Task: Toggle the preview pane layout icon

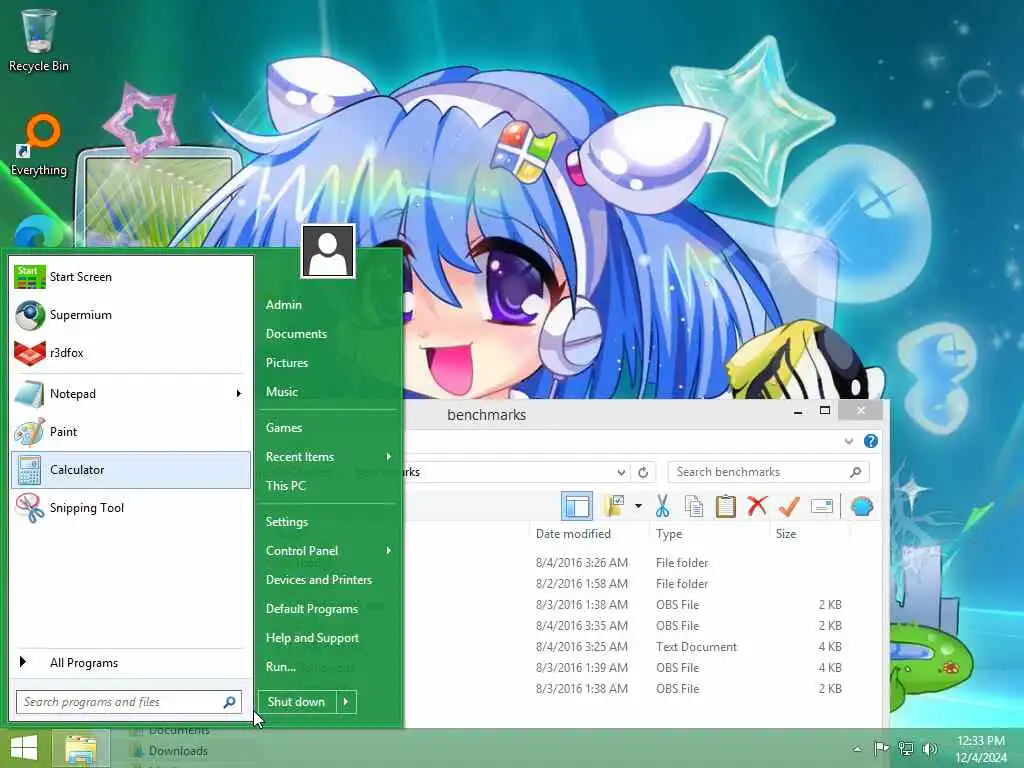Action: (577, 506)
